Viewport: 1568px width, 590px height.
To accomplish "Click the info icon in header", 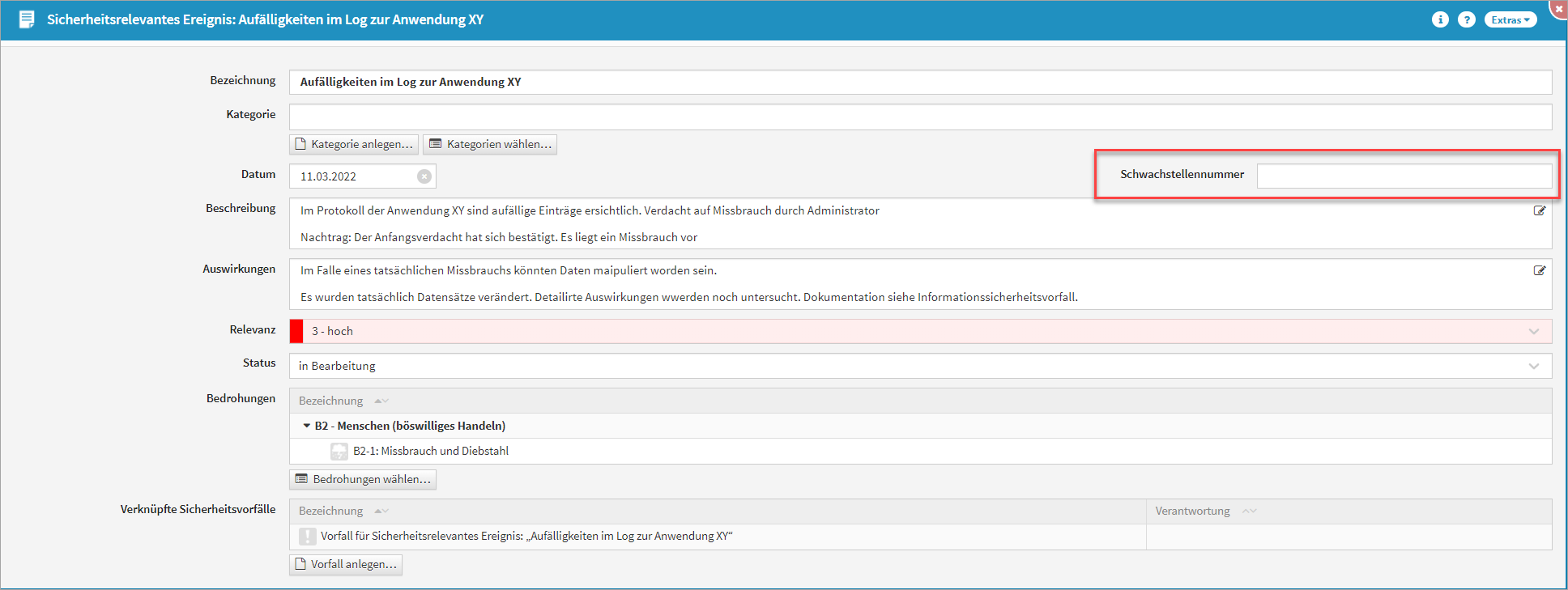I will (x=1440, y=19).
